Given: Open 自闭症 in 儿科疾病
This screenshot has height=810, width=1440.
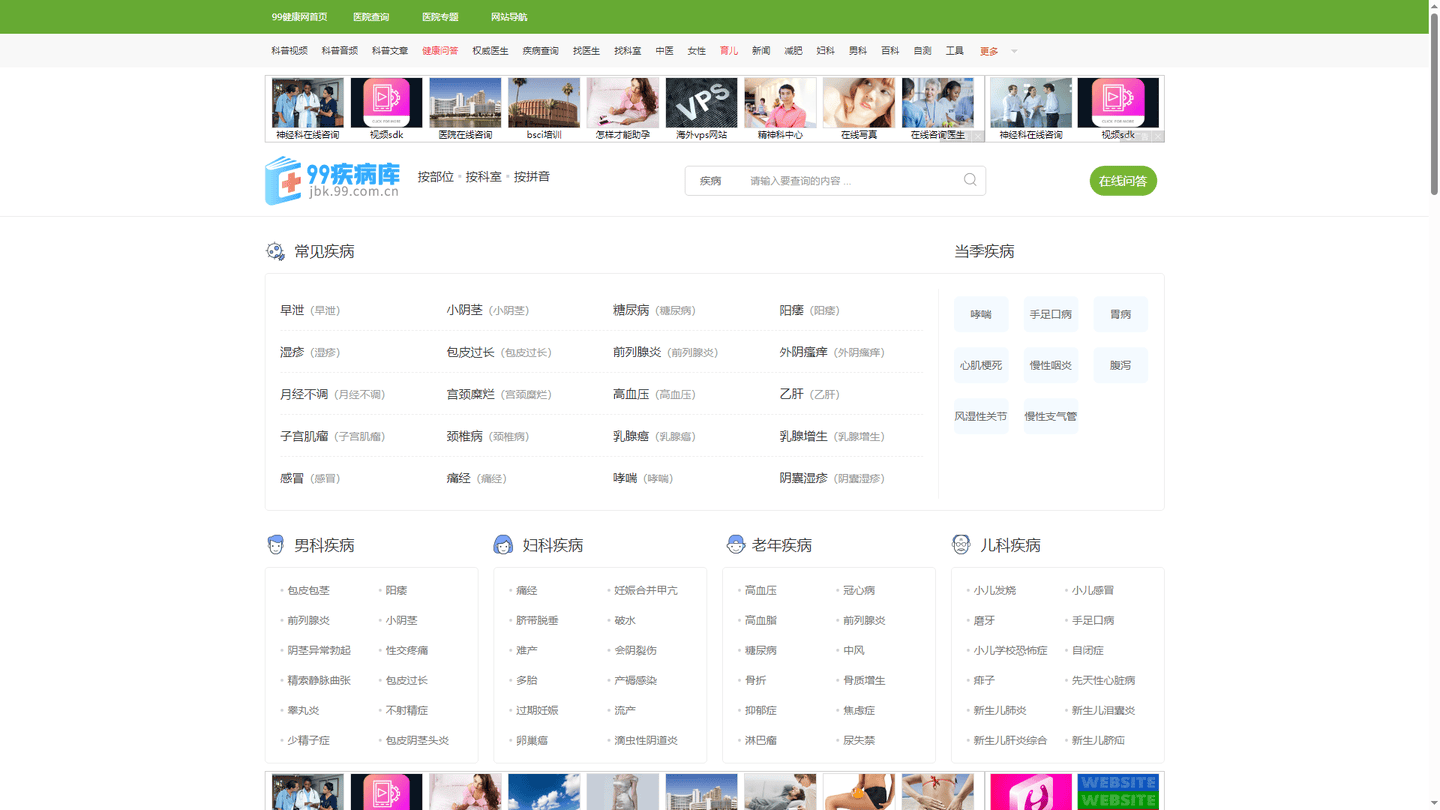Looking at the screenshot, I should point(1088,650).
